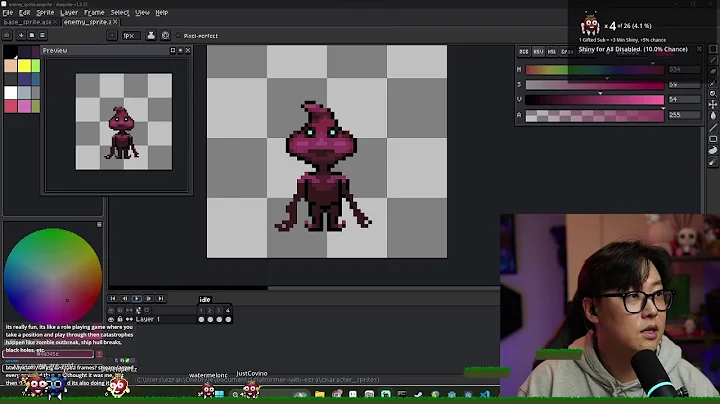Viewport: 720px width, 404px height.
Task: Toggle visibility of Layer 1
Action: tap(111, 320)
